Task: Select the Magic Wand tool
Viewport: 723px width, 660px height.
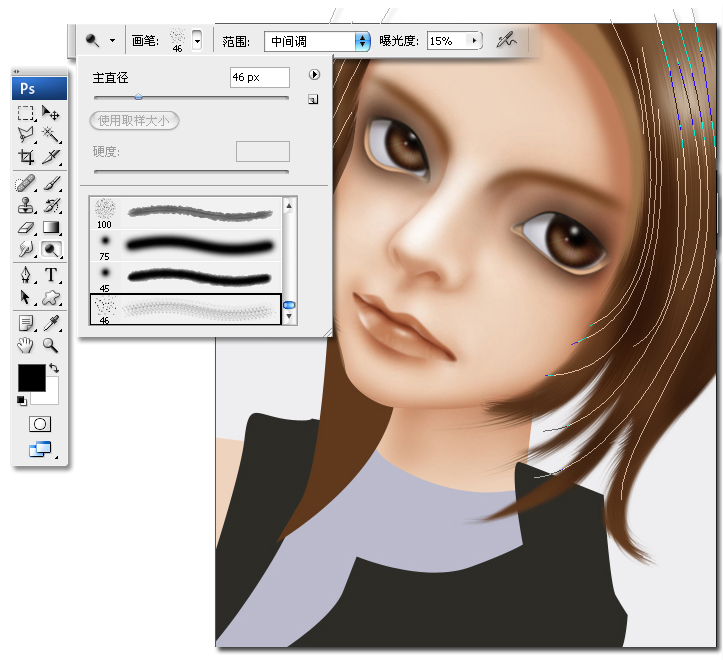Action: 51,135
